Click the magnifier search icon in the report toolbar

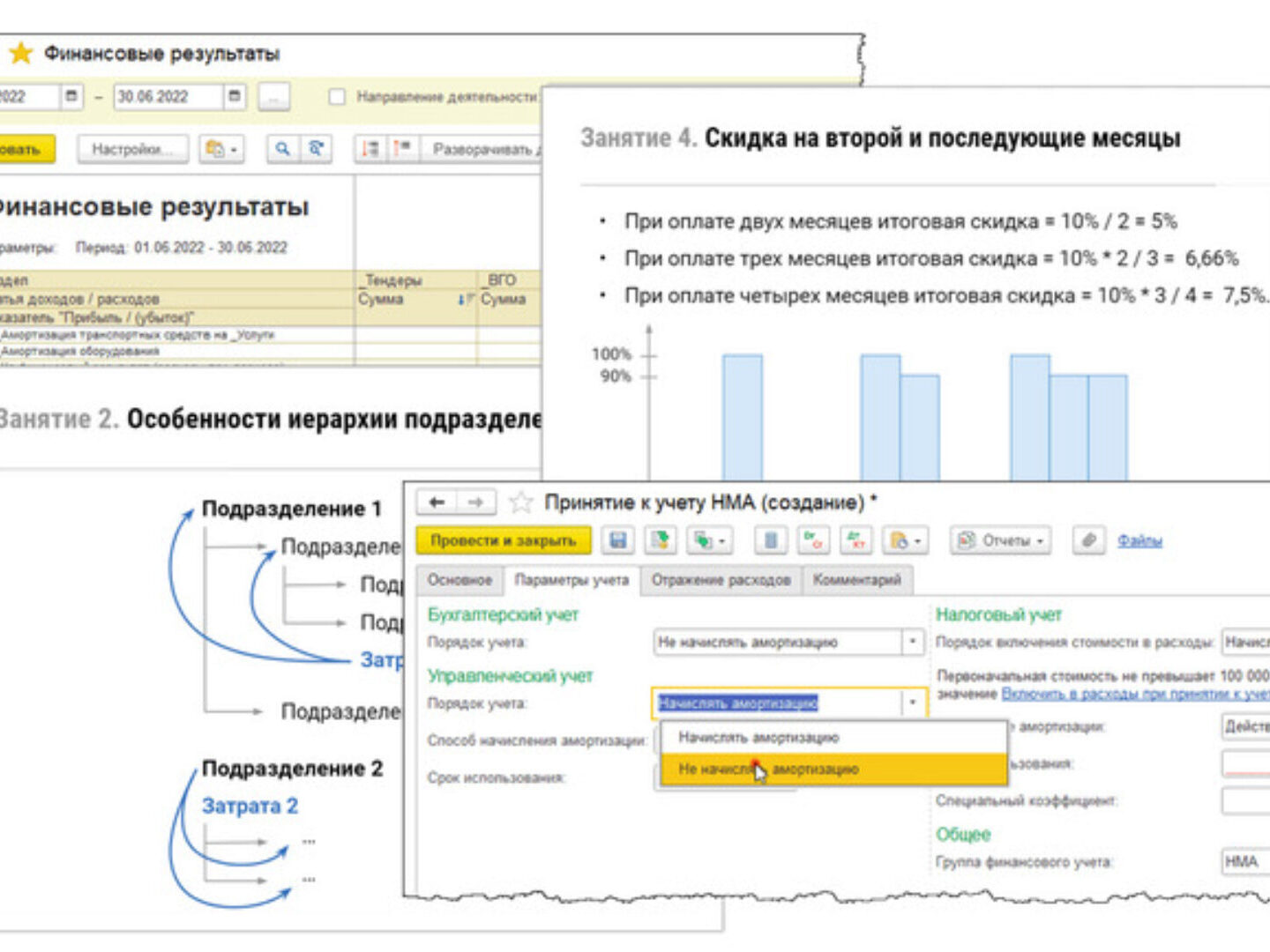282,149
